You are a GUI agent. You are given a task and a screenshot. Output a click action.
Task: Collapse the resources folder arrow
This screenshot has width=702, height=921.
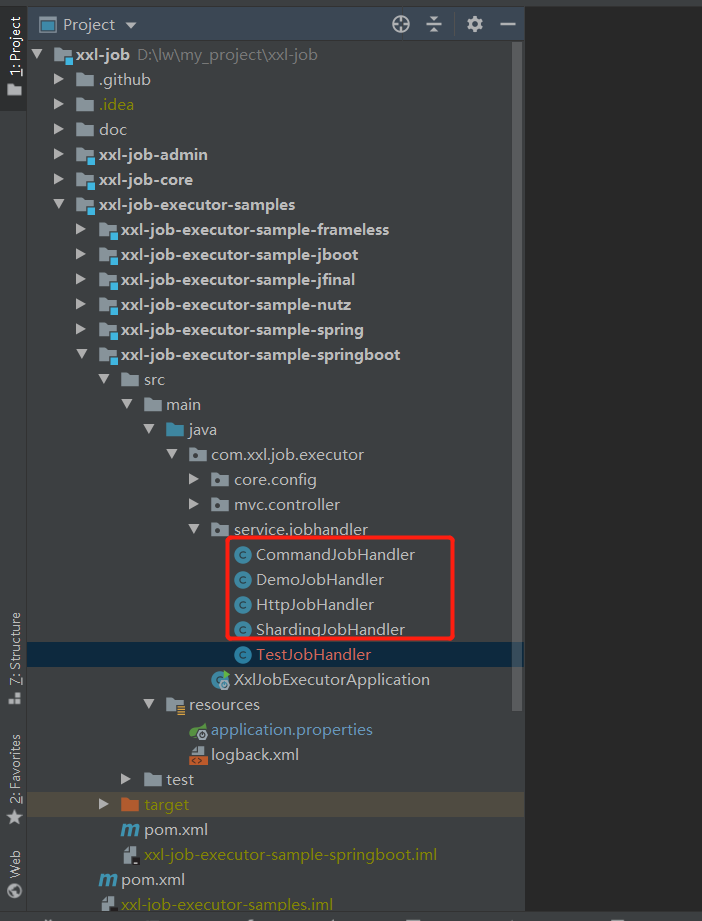(x=149, y=704)
